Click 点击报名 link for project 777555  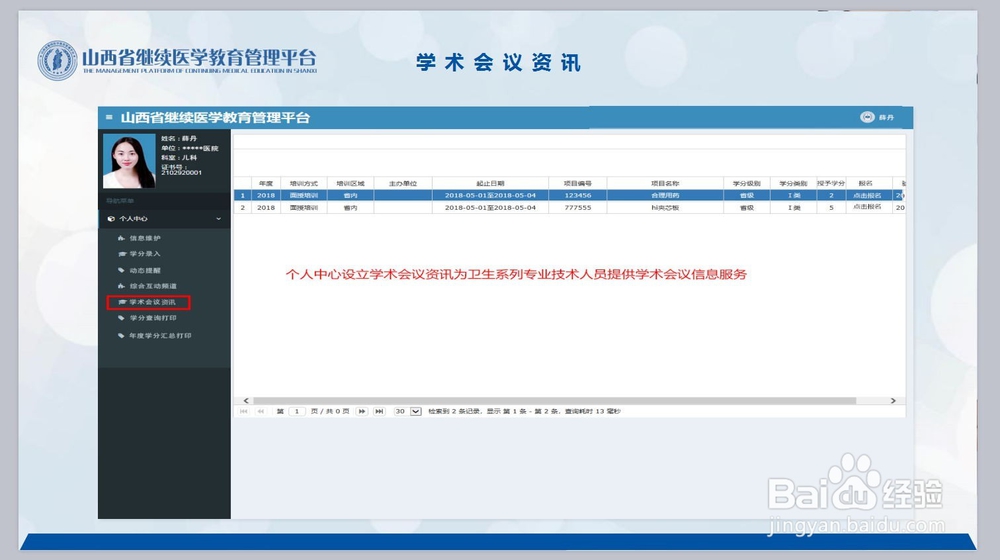tap(867, 207)
